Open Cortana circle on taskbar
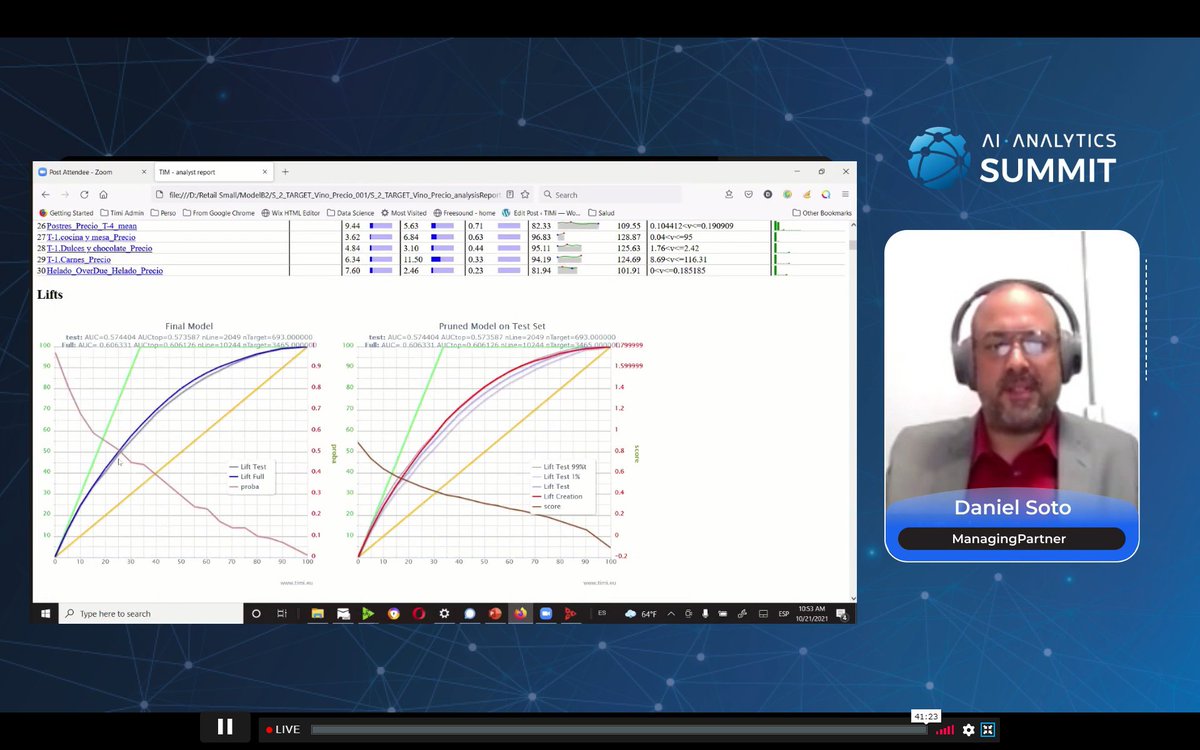1200x750 pixels. tap(256, 613)
